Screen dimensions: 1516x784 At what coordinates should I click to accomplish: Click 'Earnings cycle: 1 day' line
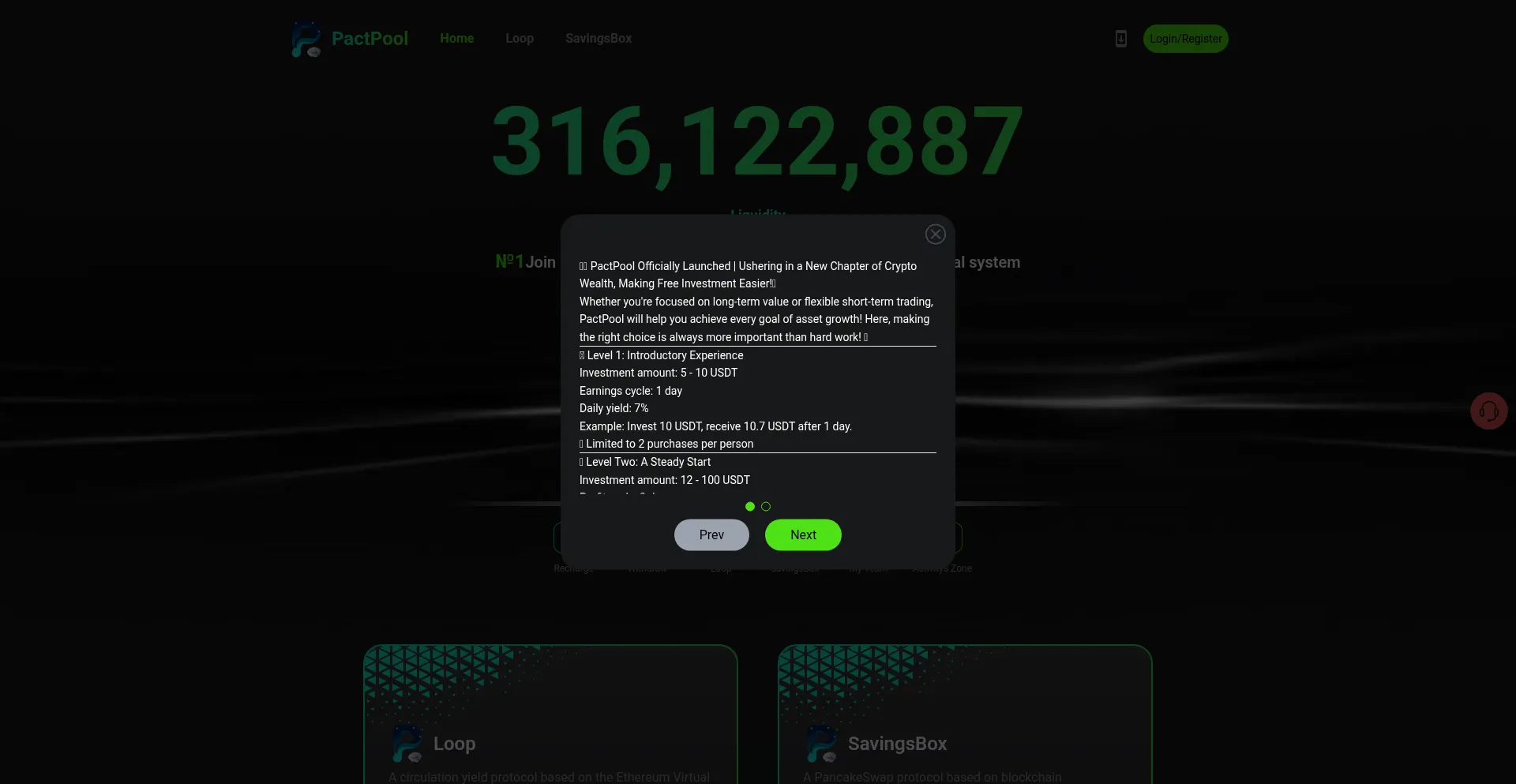631,391
